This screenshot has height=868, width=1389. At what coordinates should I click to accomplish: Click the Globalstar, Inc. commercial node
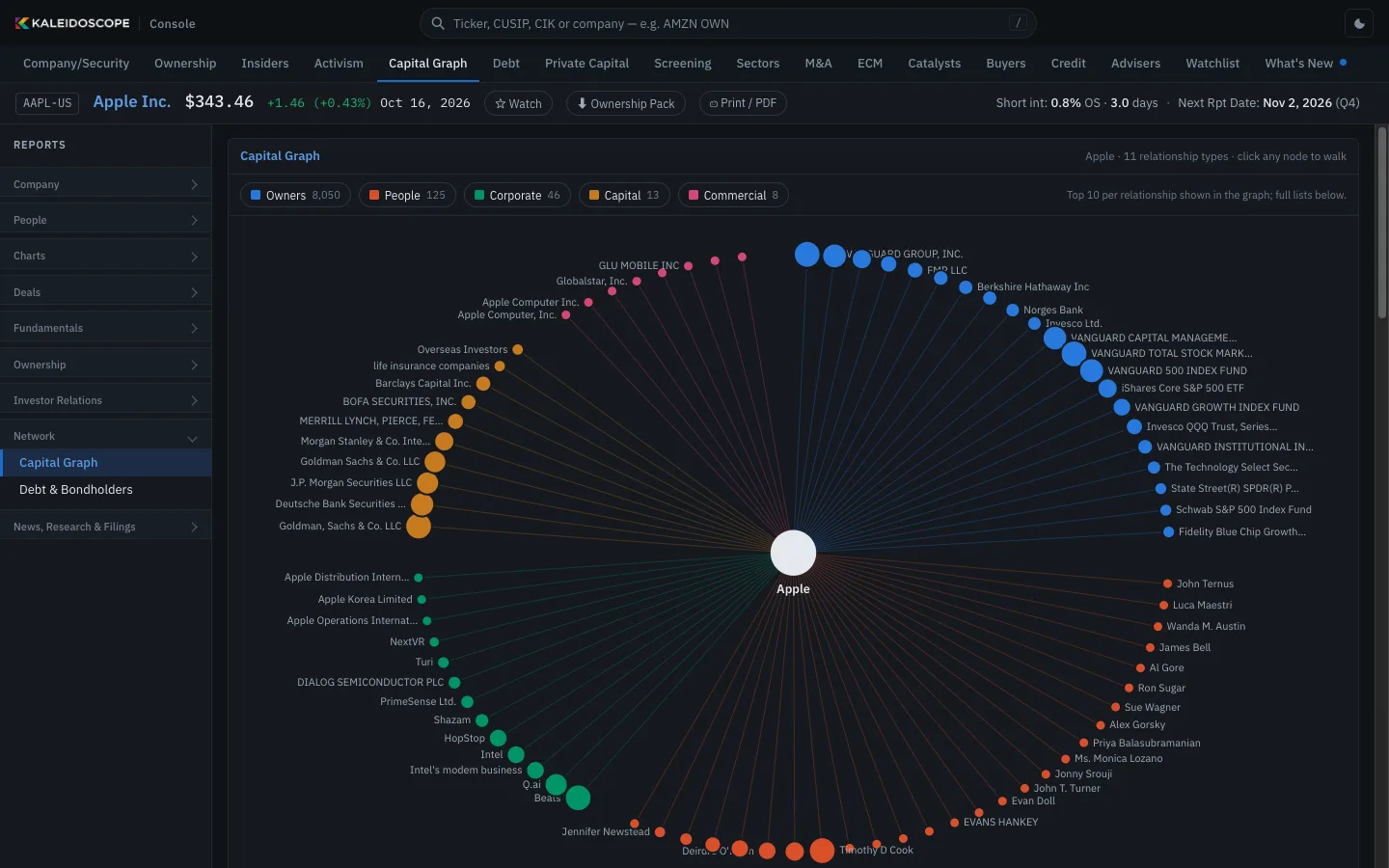[637, 282]
